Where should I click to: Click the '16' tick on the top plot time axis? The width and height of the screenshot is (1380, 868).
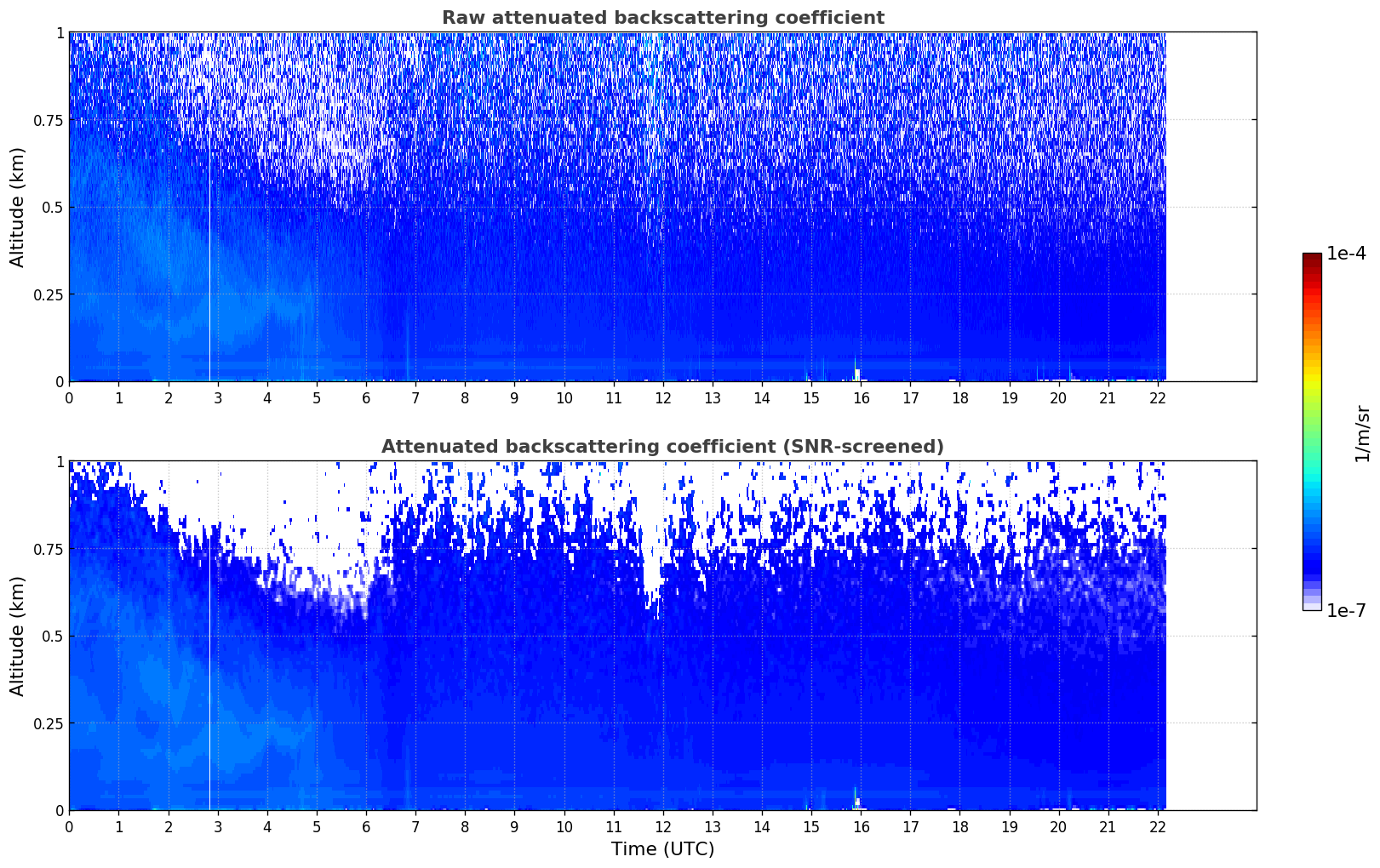(x=861, y=398)
